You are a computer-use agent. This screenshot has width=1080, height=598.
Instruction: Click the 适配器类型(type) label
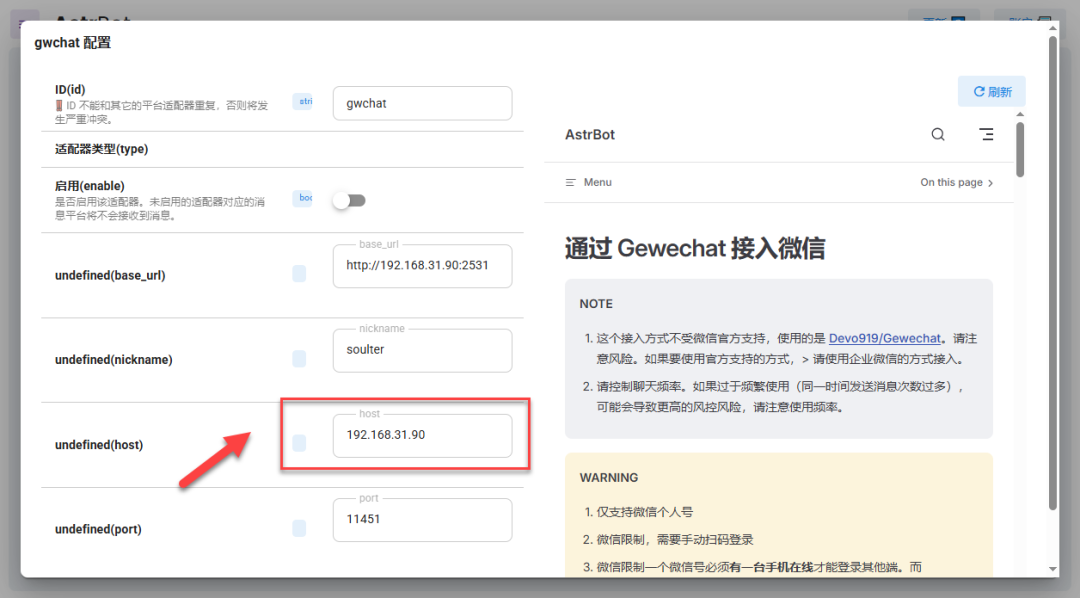(101, 149)
